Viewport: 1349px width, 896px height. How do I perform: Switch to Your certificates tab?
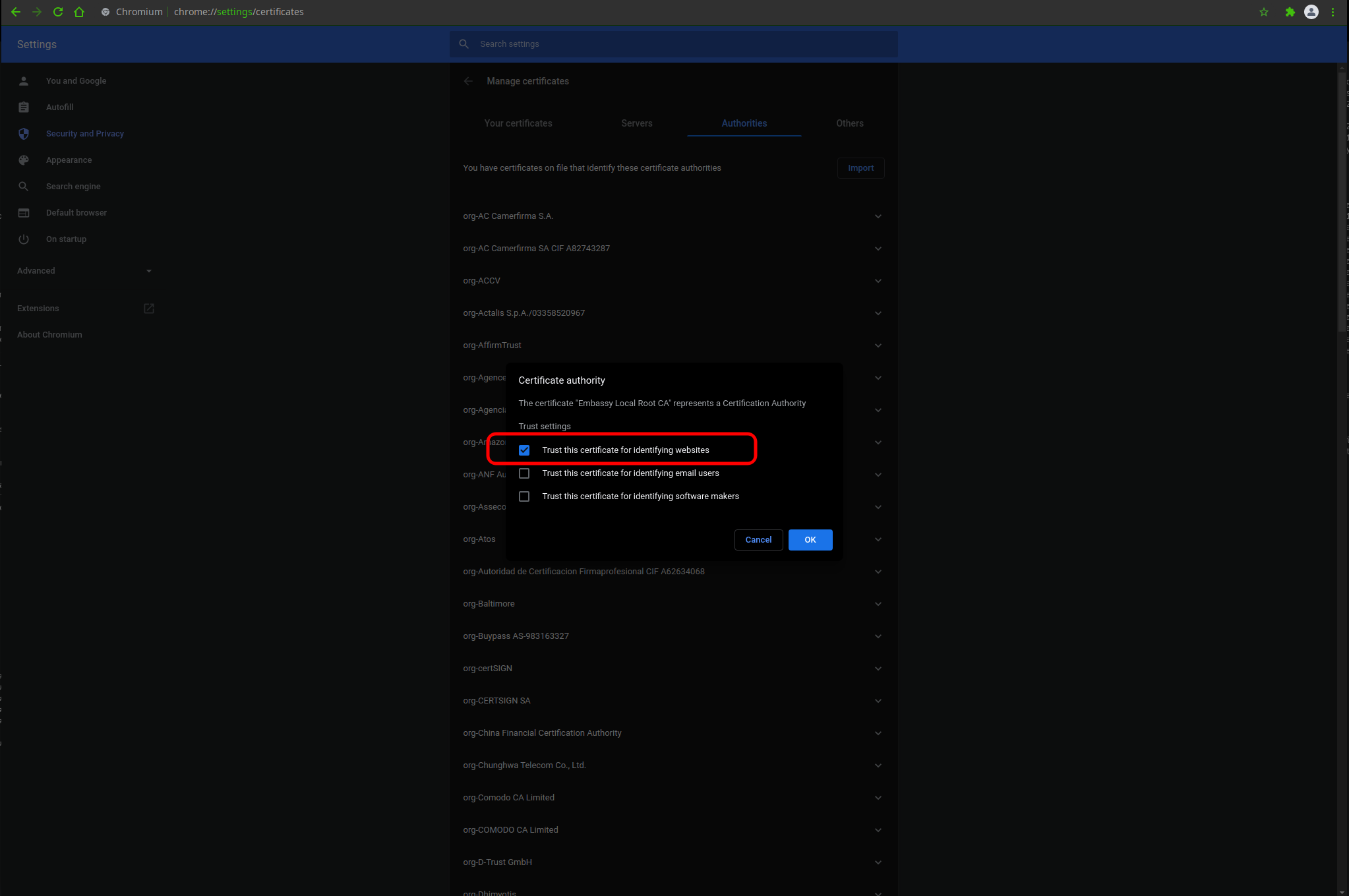tap(518, 123)
